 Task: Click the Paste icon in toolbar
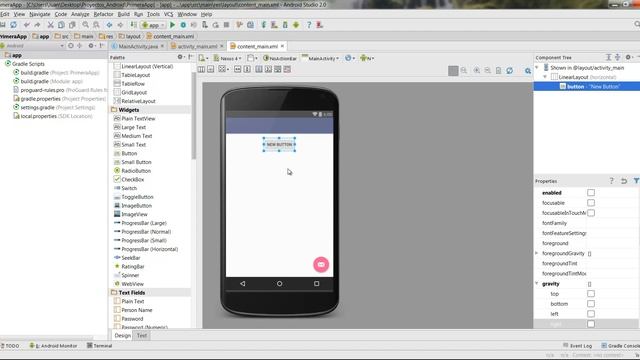[72, 25]
